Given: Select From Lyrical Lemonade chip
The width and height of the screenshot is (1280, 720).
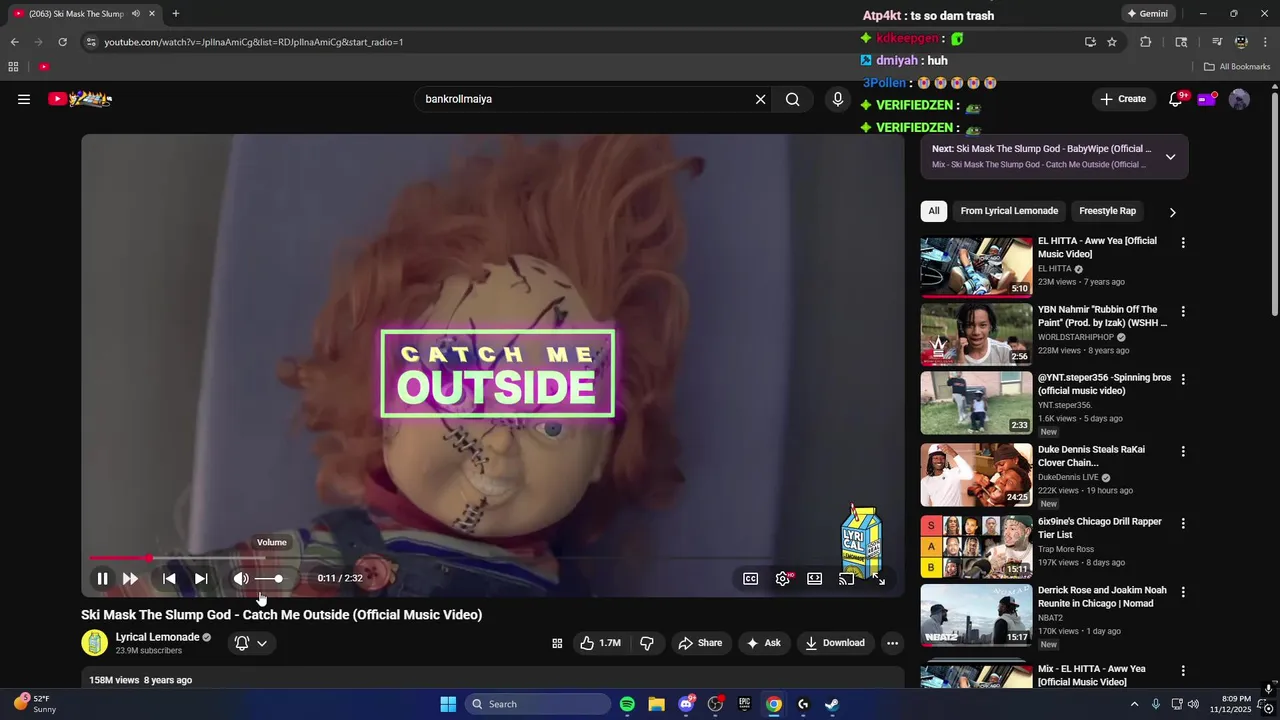Looking at the screenshot, I should click(x=1009, y=211).
